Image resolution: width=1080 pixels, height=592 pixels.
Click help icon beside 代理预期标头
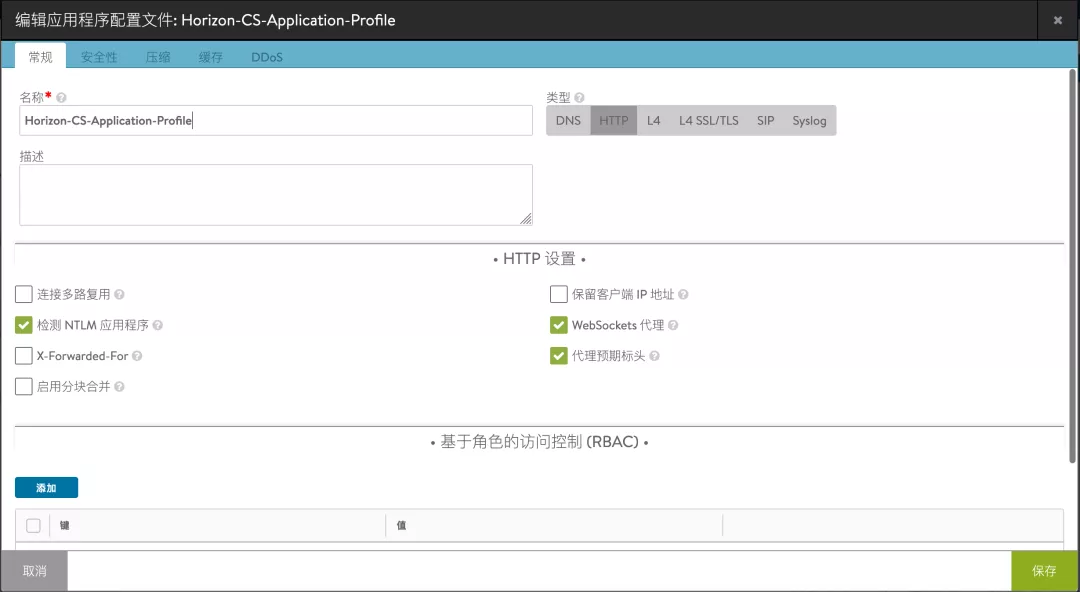654,356
